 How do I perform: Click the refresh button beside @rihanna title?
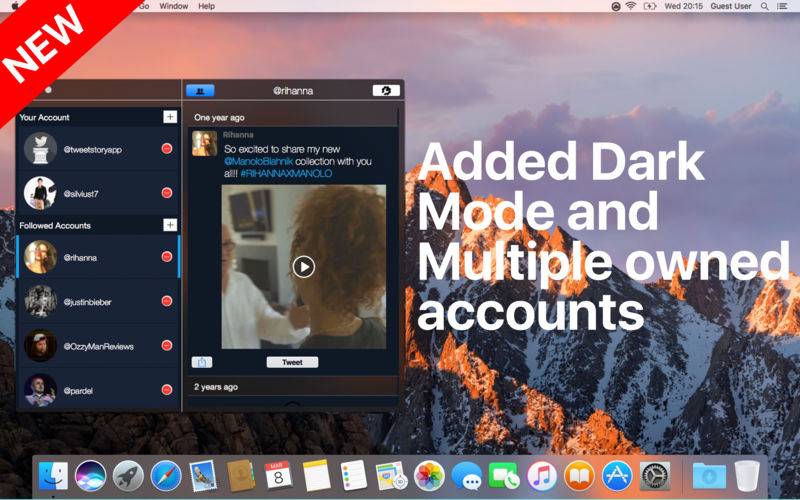tap(386, 91)
